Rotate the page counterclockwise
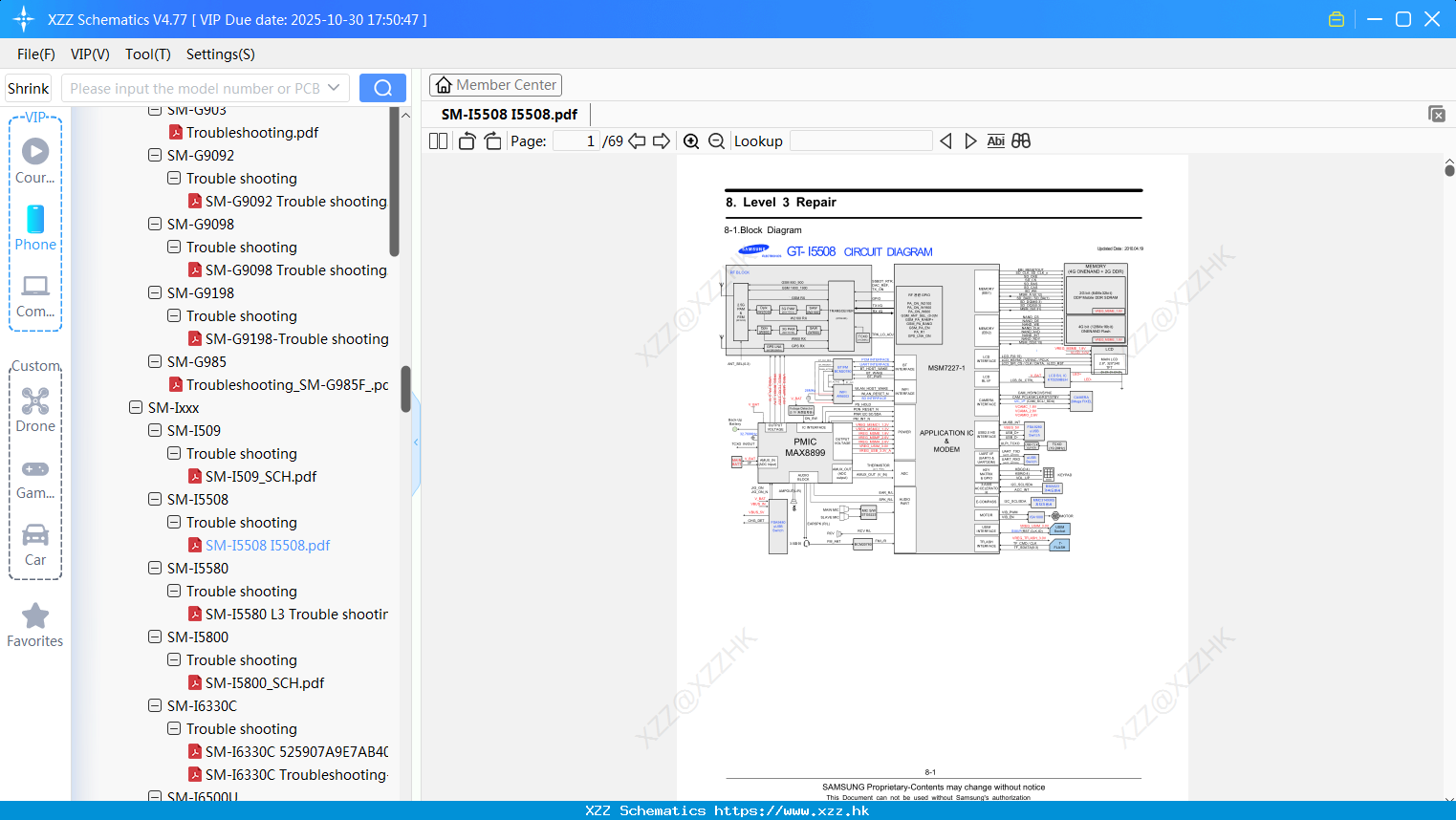 (x=467, y=141)
